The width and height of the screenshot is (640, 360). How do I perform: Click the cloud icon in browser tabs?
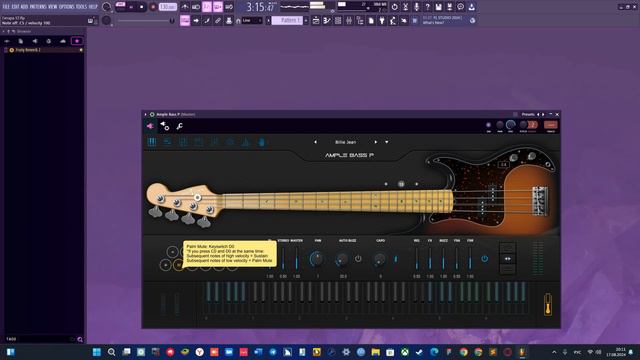[62, 41]
